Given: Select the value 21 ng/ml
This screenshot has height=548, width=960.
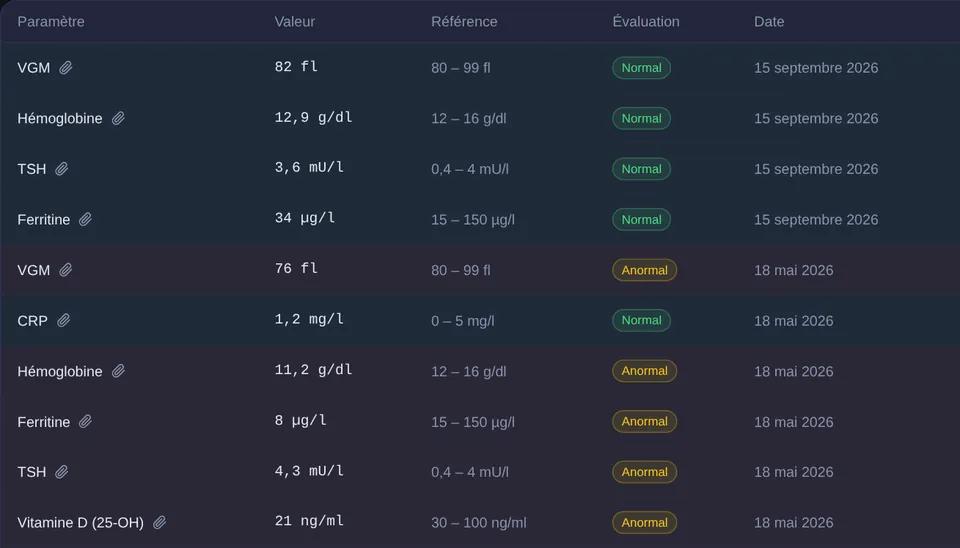Looking at the screenshot, I should [x=309, y=521].
